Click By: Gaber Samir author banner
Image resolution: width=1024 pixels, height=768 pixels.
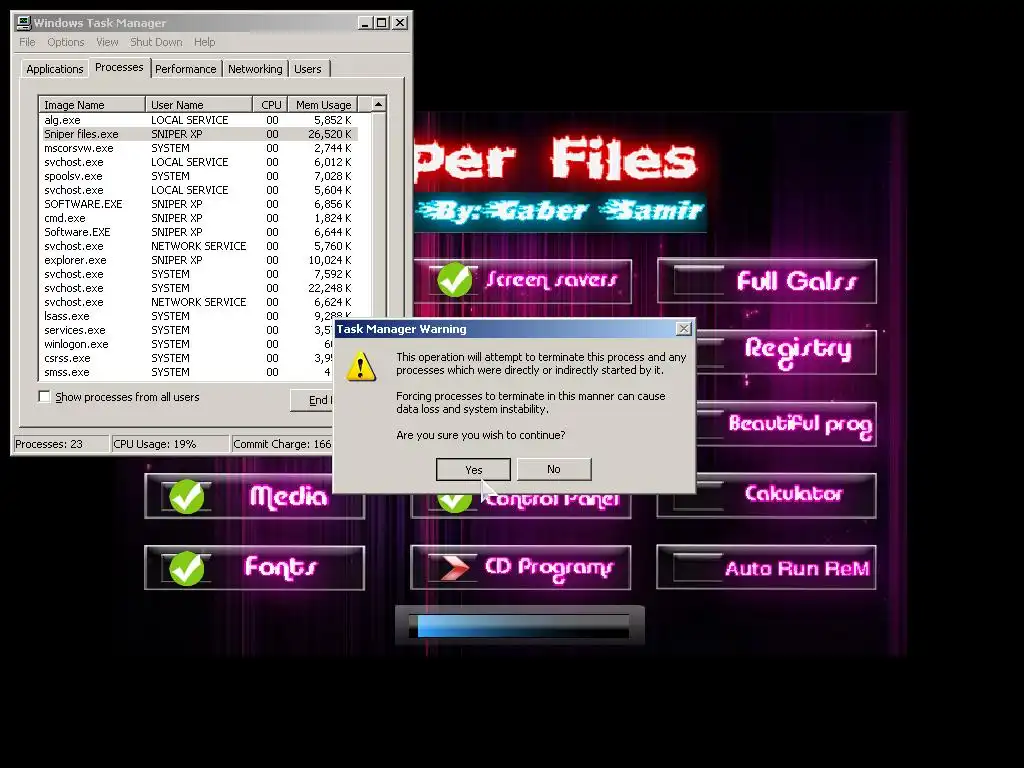[x=560, y=211]
